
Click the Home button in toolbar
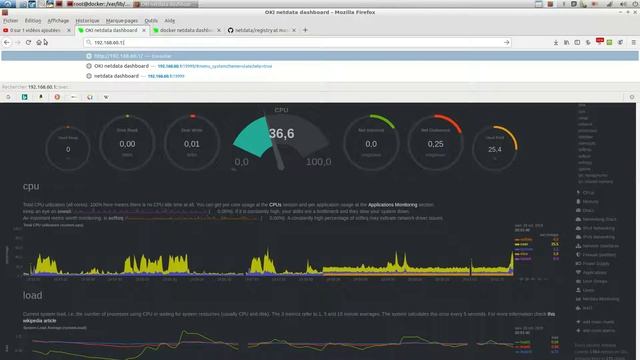pyautogui.click(x=39, y=42)
